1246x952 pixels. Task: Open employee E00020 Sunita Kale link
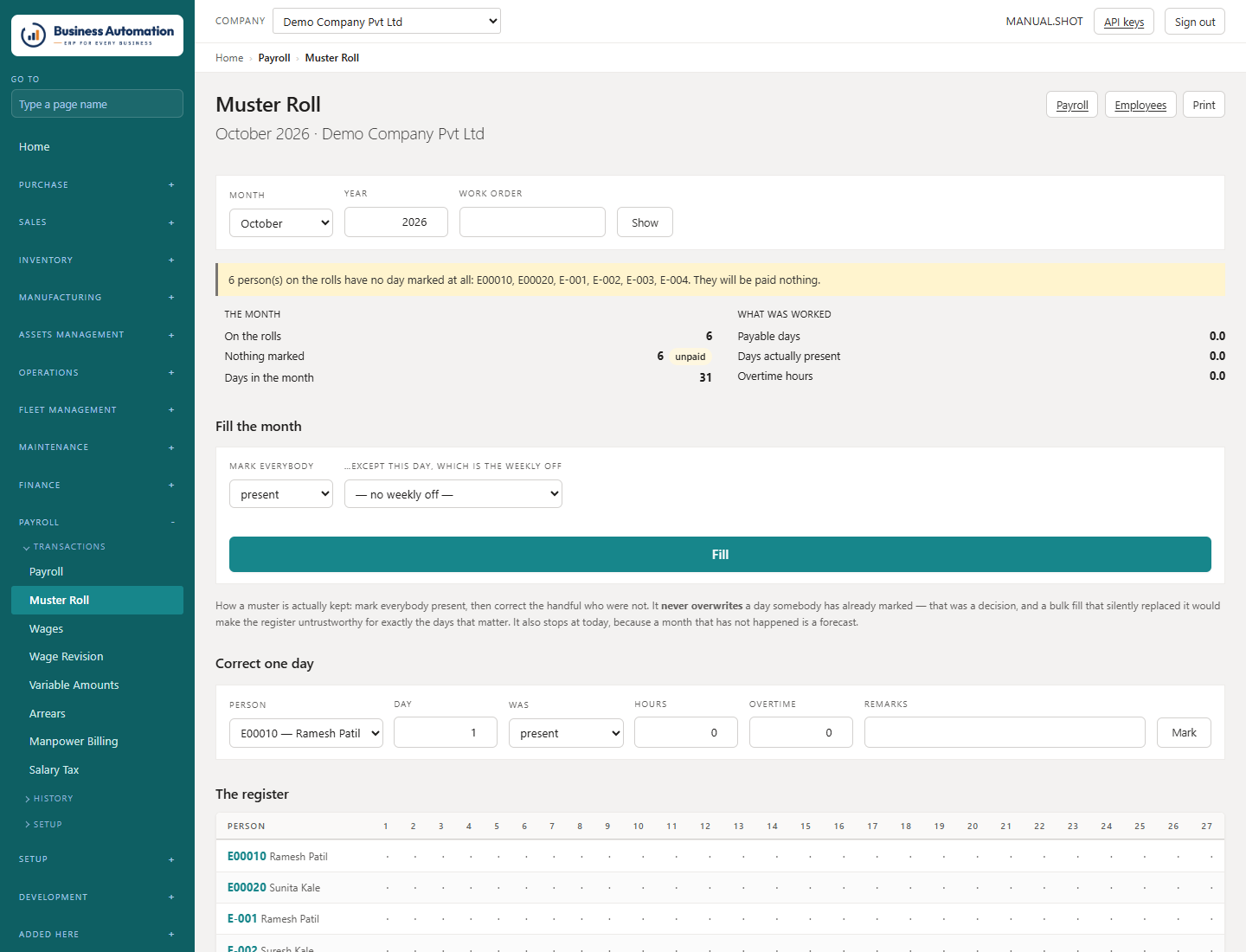(x=247, y=887)
